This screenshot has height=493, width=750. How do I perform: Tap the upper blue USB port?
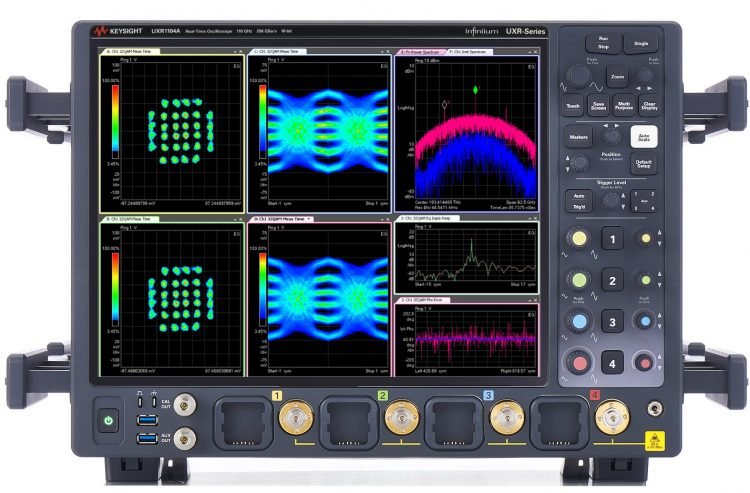tap(147, 420)
